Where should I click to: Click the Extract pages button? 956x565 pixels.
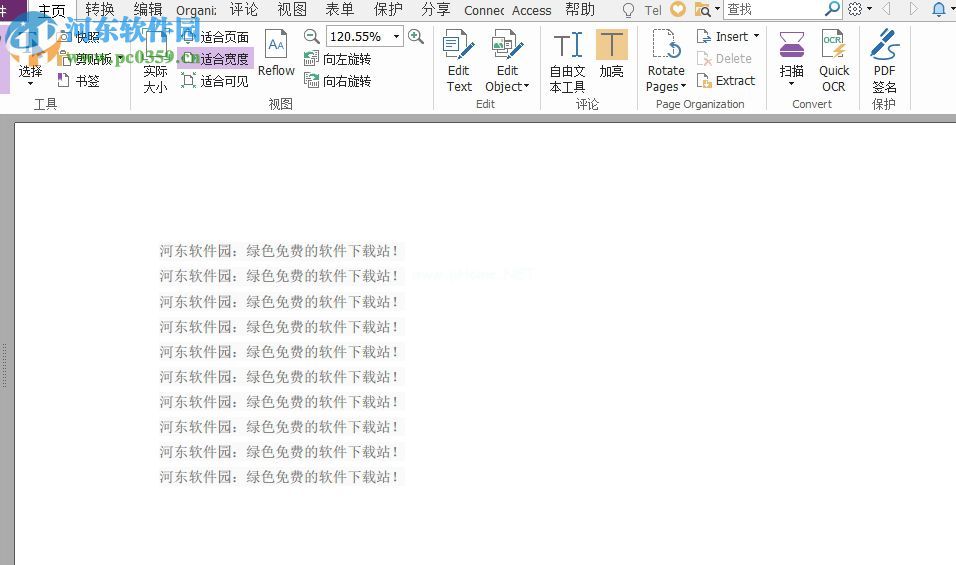(726, 80)
